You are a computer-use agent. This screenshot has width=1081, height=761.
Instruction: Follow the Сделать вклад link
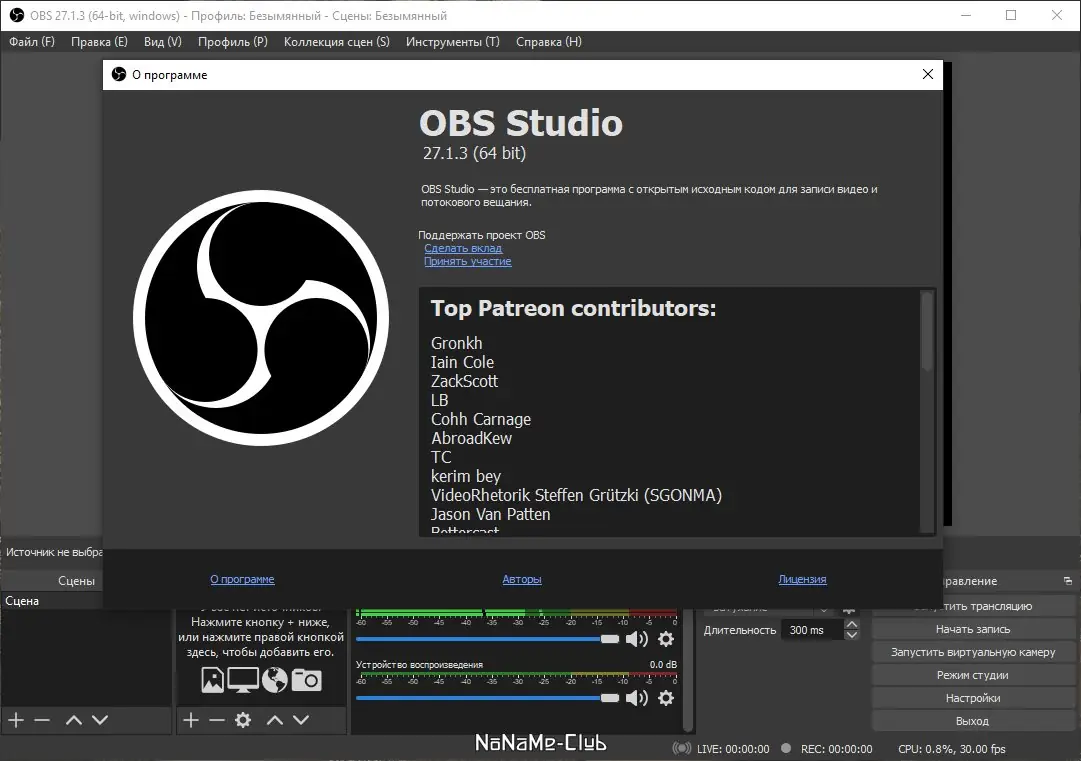[463, 248]
